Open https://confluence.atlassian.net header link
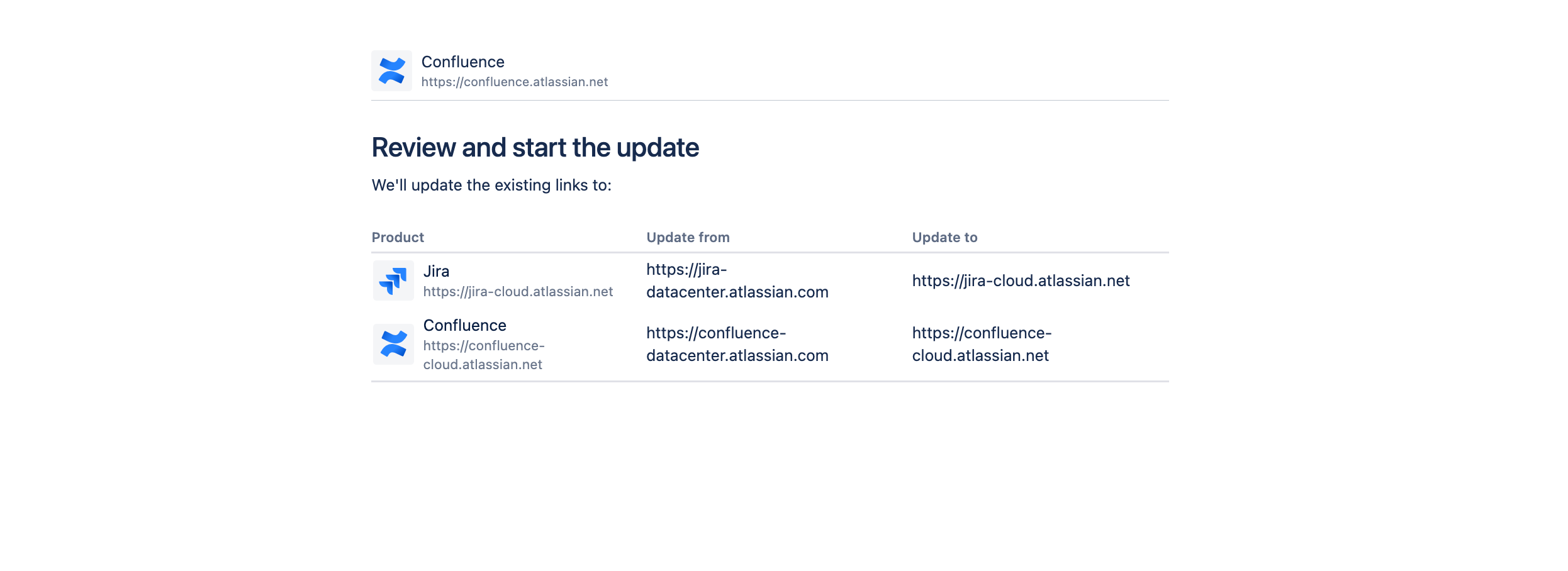Image resolution: width=1568 pixels, height=571 pixels. pyautogui.click(x=515, y=82)
